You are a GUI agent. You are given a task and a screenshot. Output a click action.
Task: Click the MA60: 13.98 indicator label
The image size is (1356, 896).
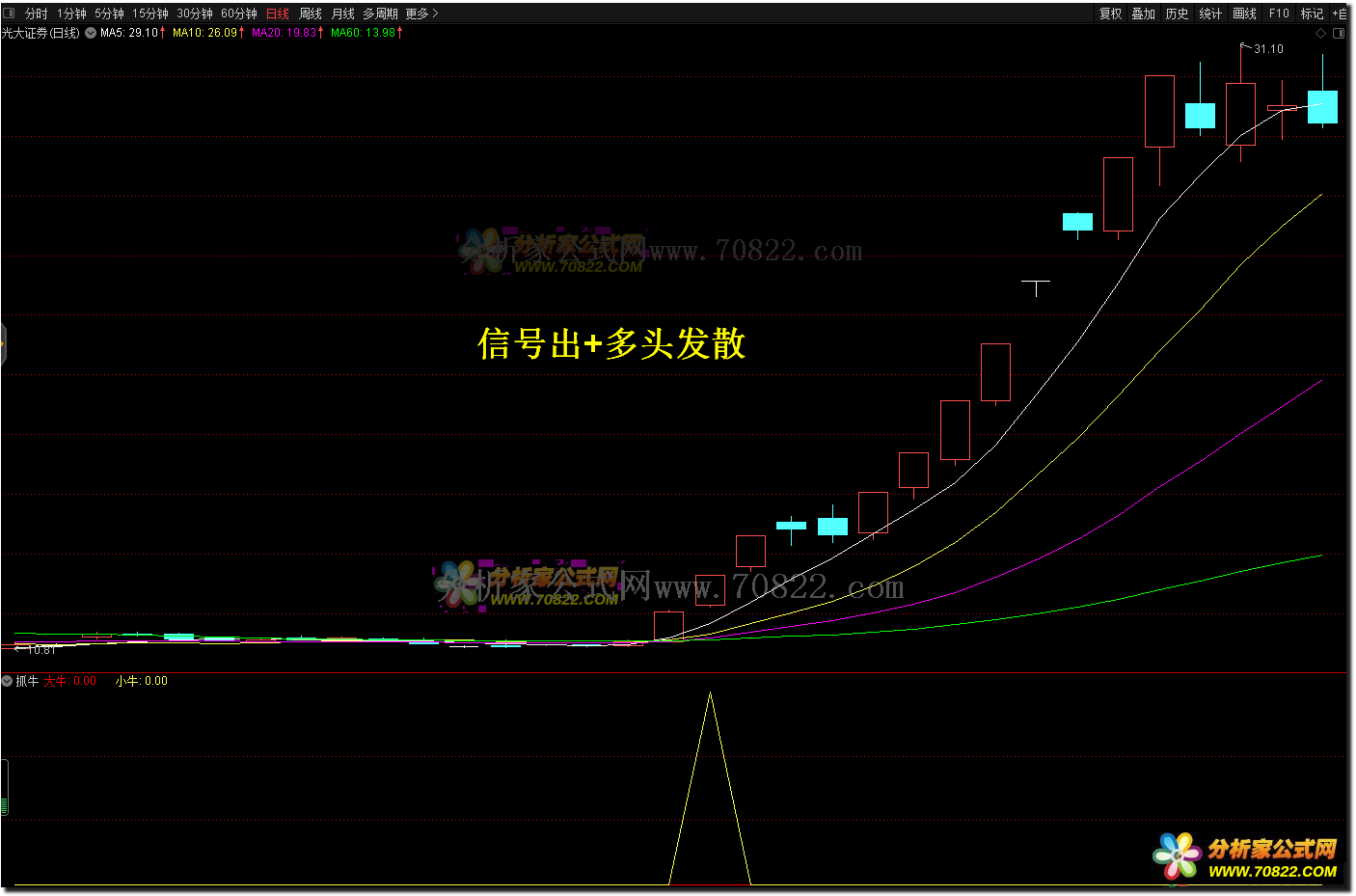[366, 33]
